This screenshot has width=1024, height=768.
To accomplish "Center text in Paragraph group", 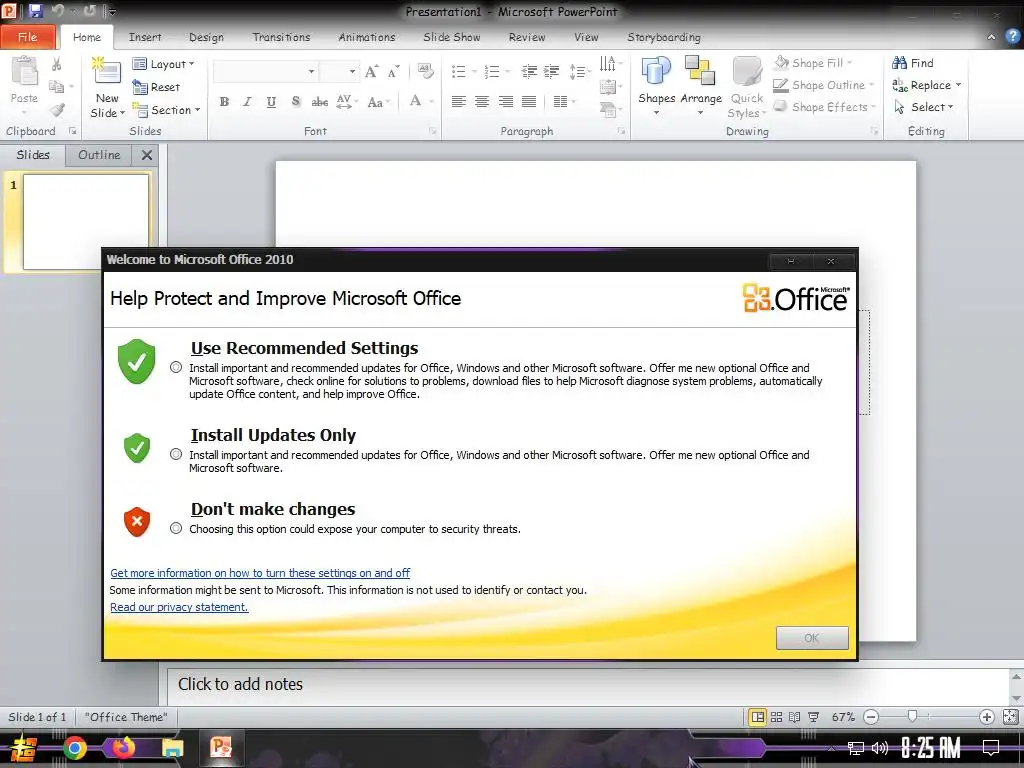I will tap(482, 102).
